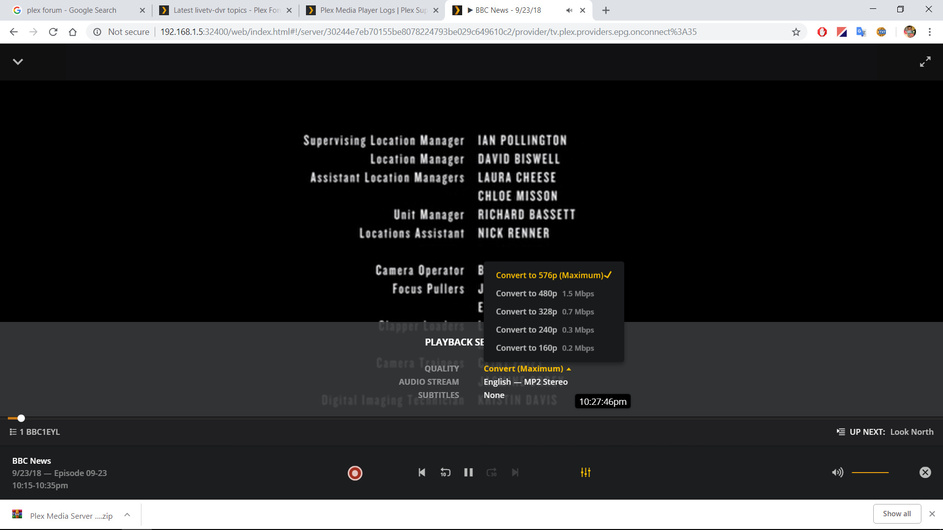
Task: View site info for Not secure
Action: click(121, 32)
